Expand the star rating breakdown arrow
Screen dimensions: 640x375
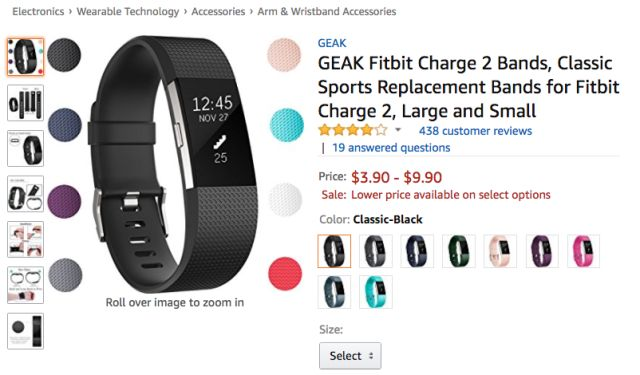pyautogui.click(x=398, y=131)
